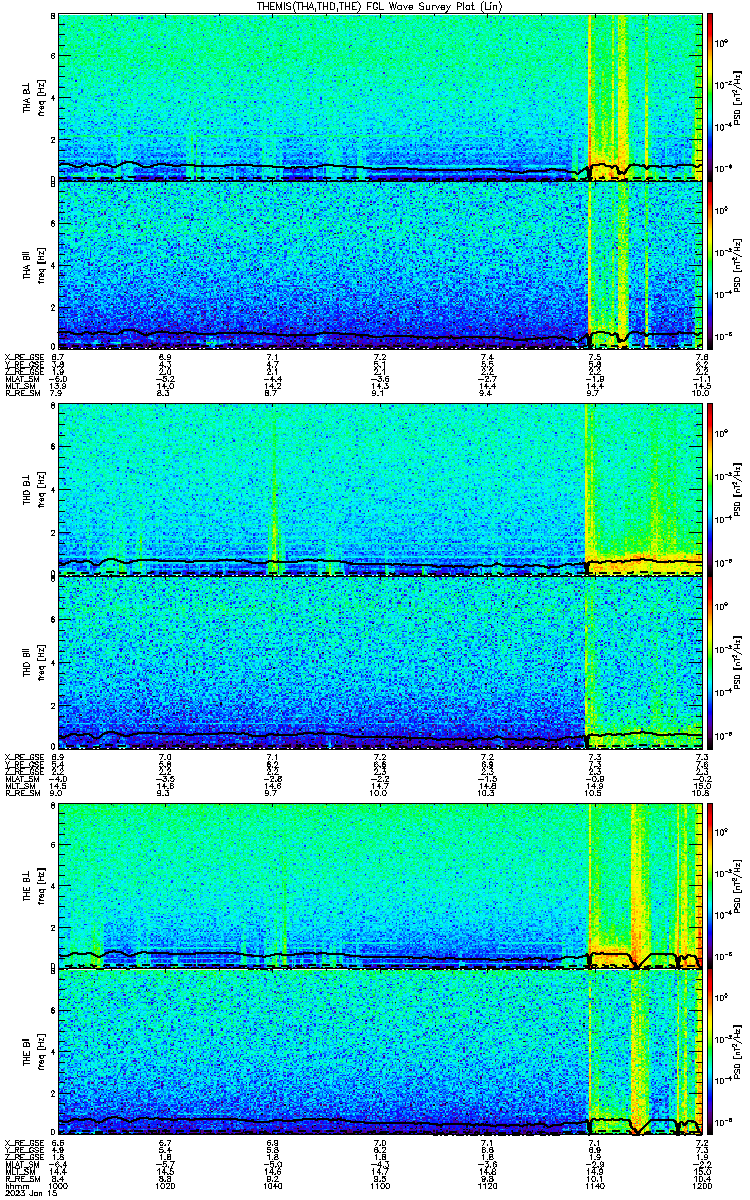The image size is (750, 1200).
Task: Click the THD B-parallel spectrogram panel
Action: tap(379, 661)
